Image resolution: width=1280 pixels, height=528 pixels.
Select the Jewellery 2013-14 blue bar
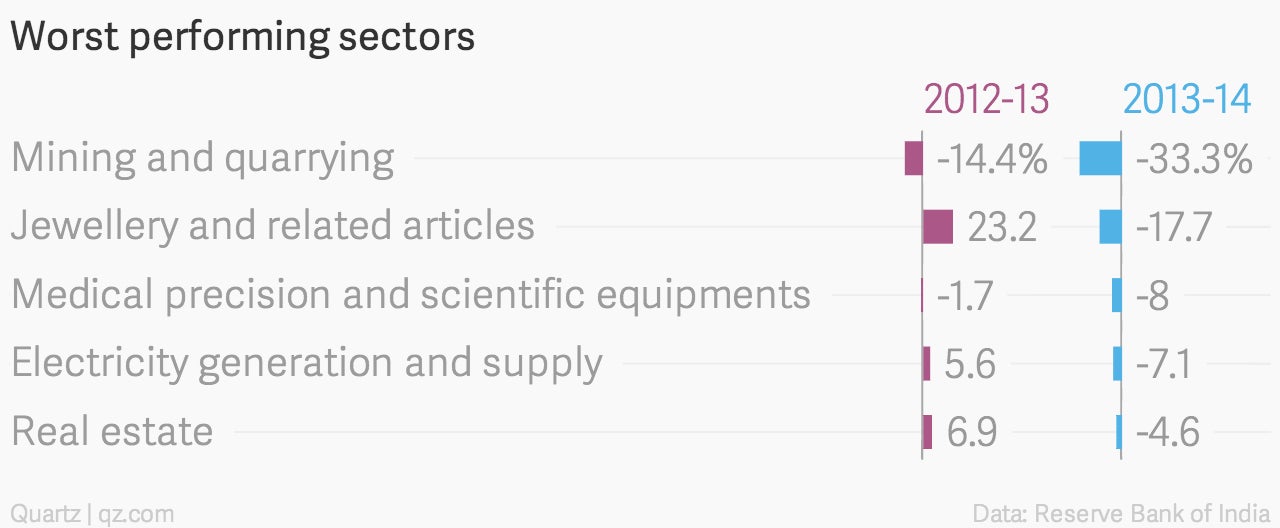[1110, 227]
